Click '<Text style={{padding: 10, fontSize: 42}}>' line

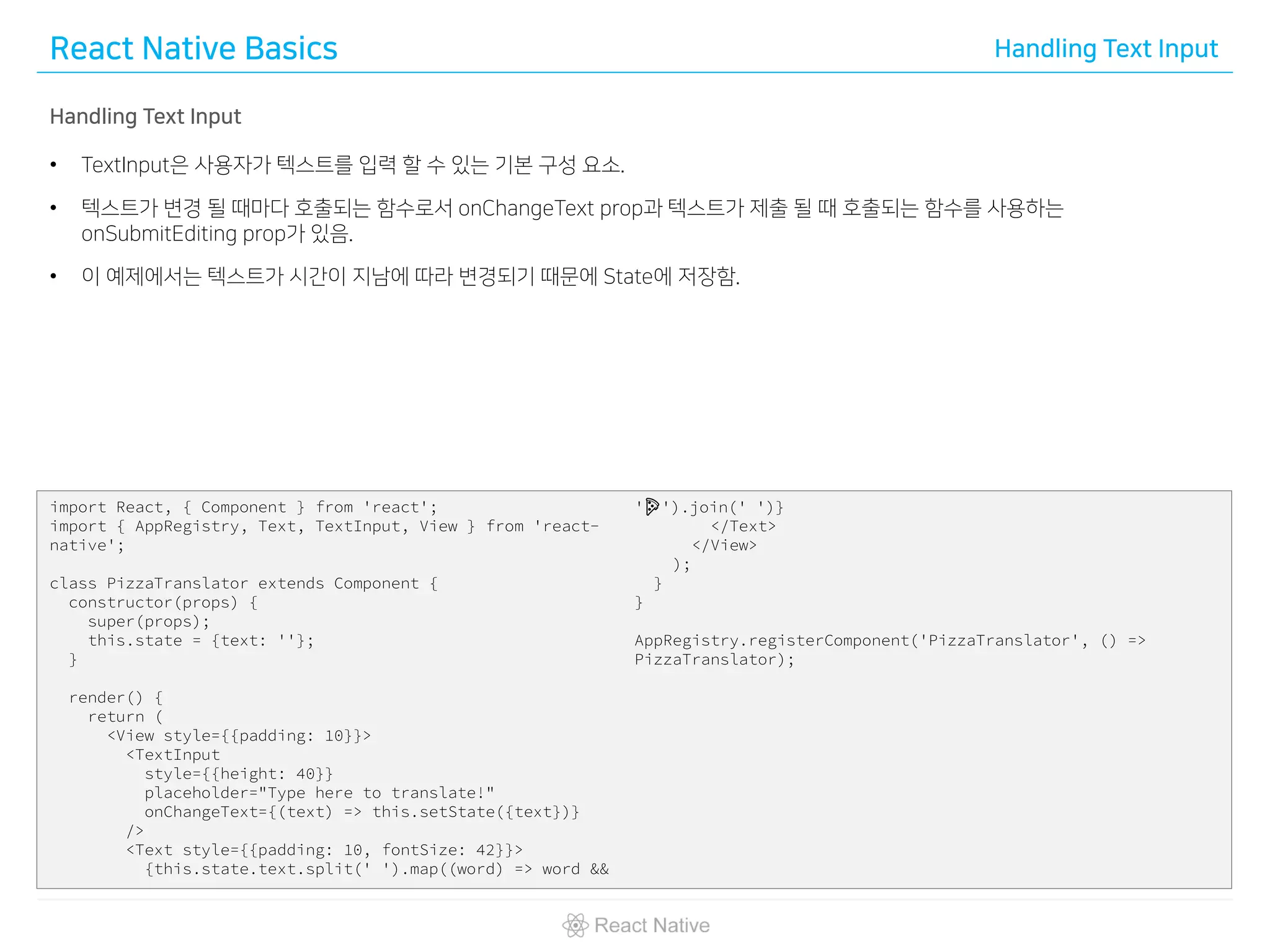324,850
